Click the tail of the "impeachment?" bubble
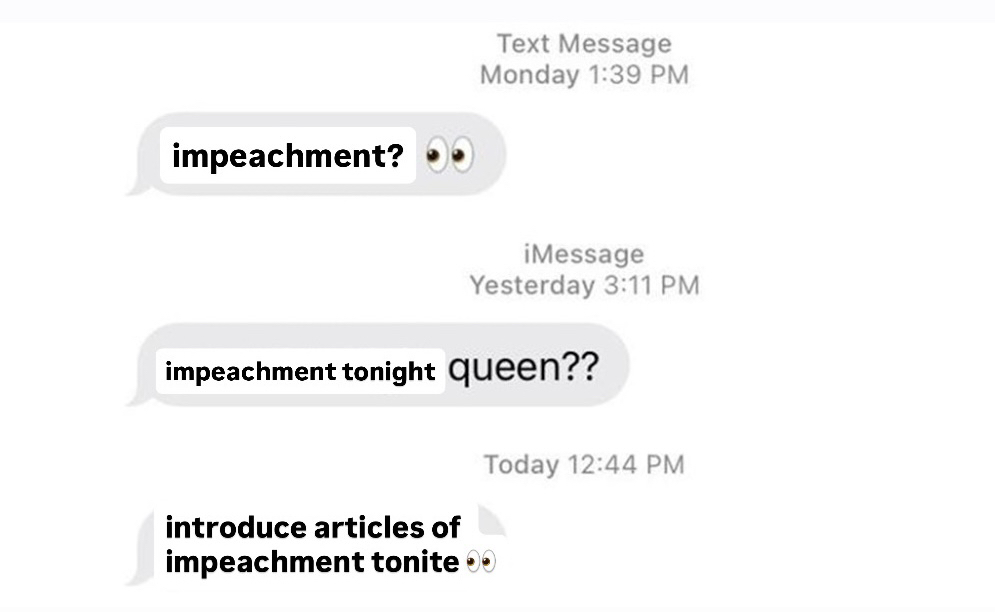995x612 pixels. click(x=135, y=186)
